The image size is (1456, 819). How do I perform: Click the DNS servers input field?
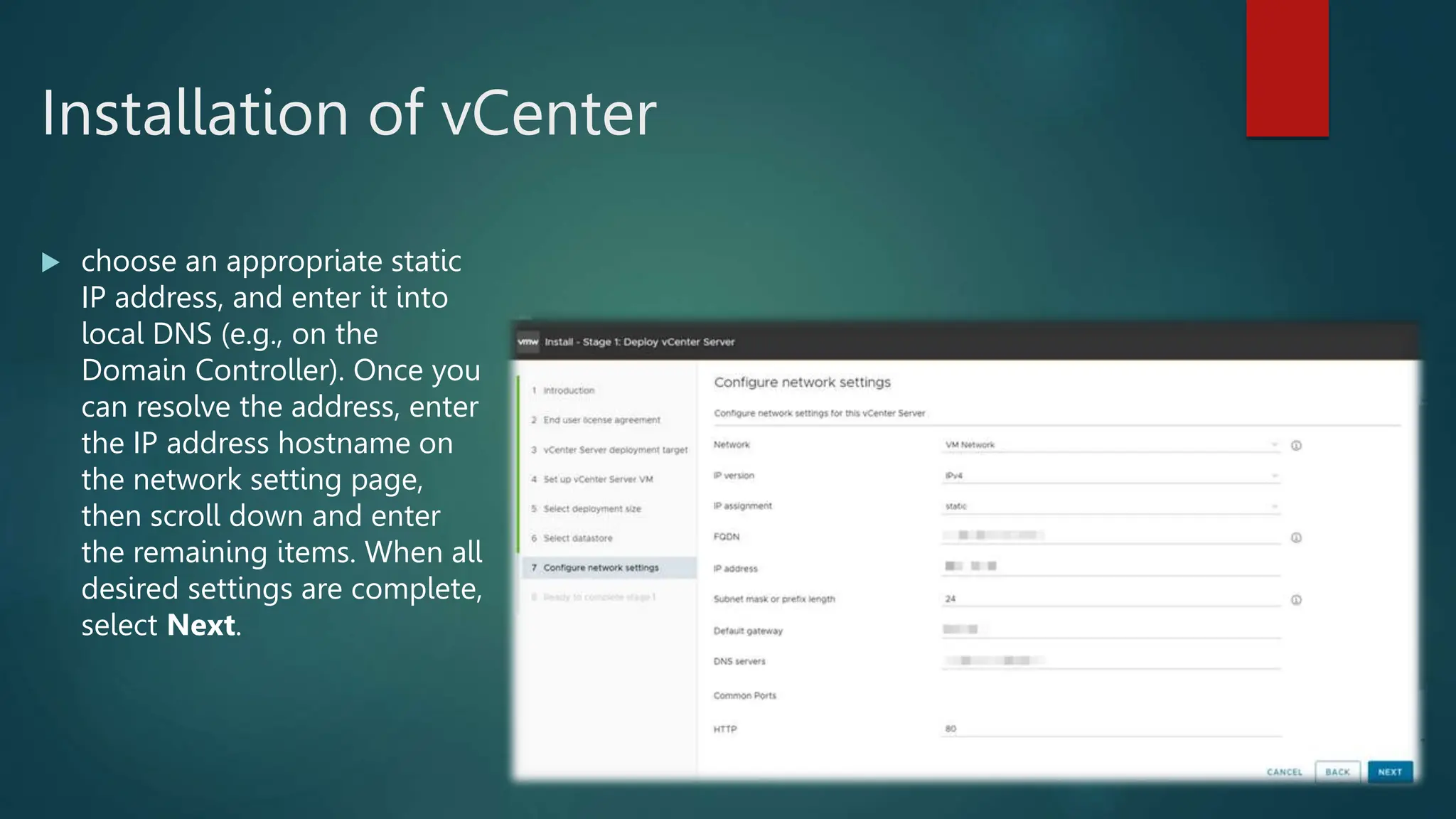[1111, 661]
